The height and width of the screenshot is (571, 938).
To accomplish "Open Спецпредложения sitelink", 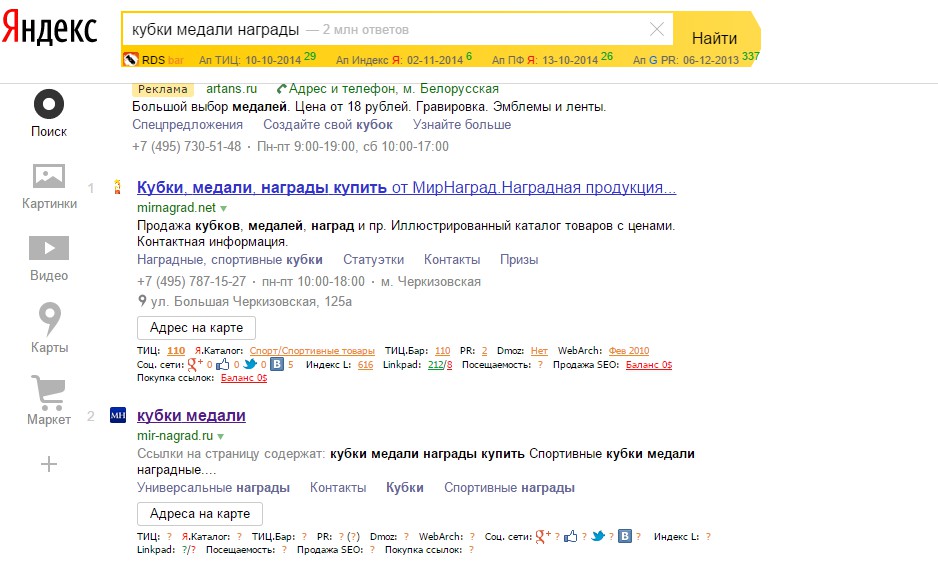I will click(187, 124).
